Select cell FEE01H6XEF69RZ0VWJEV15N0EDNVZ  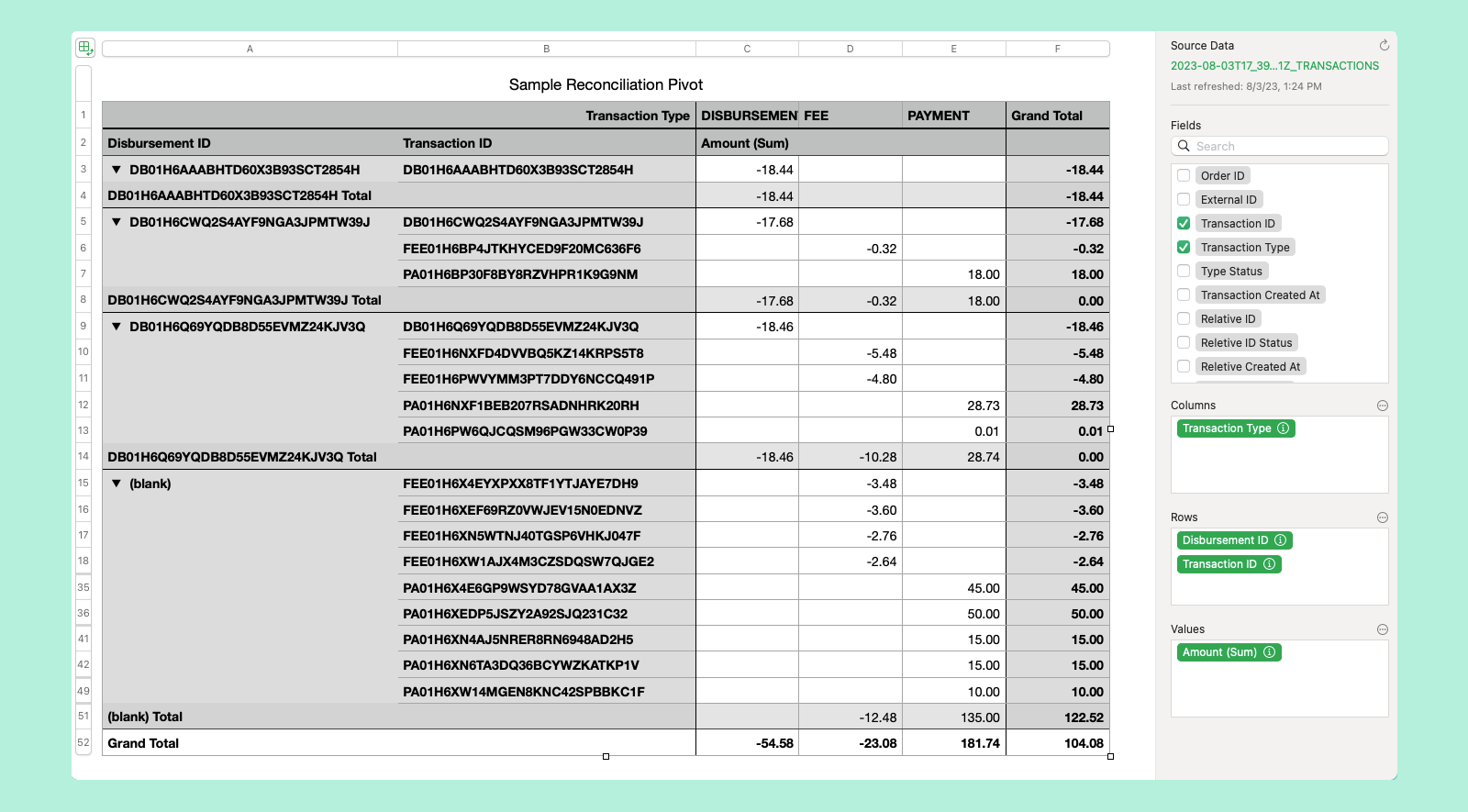tap(547, 510)
